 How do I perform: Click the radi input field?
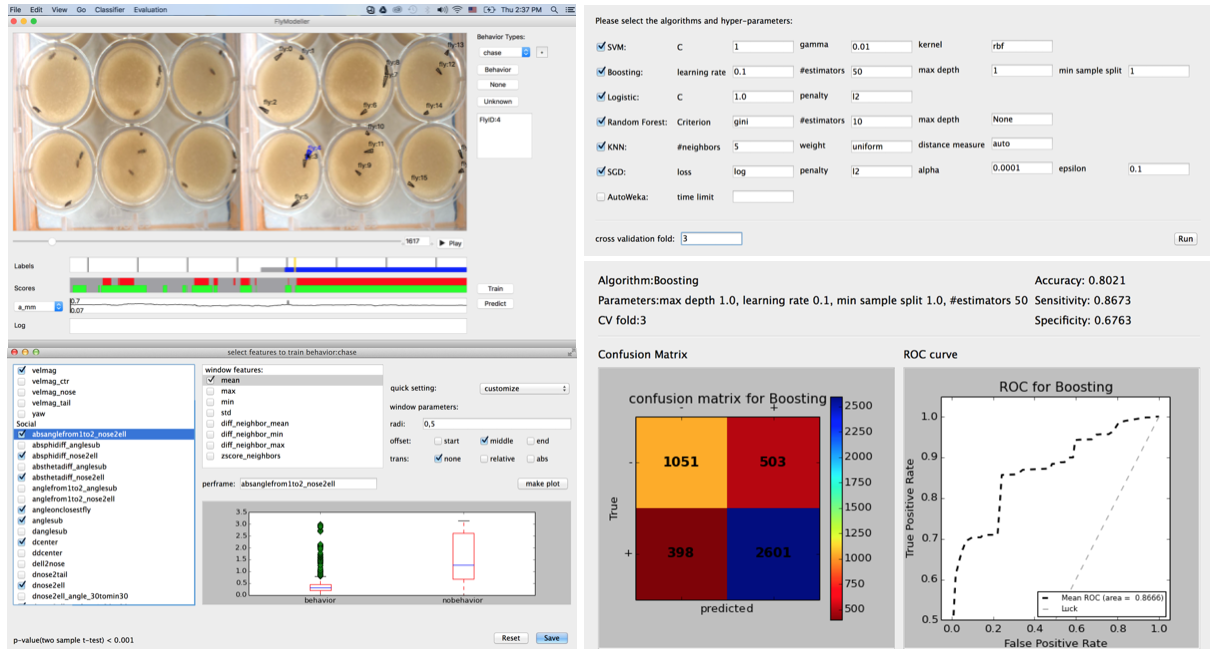click(x=496, y=424)
